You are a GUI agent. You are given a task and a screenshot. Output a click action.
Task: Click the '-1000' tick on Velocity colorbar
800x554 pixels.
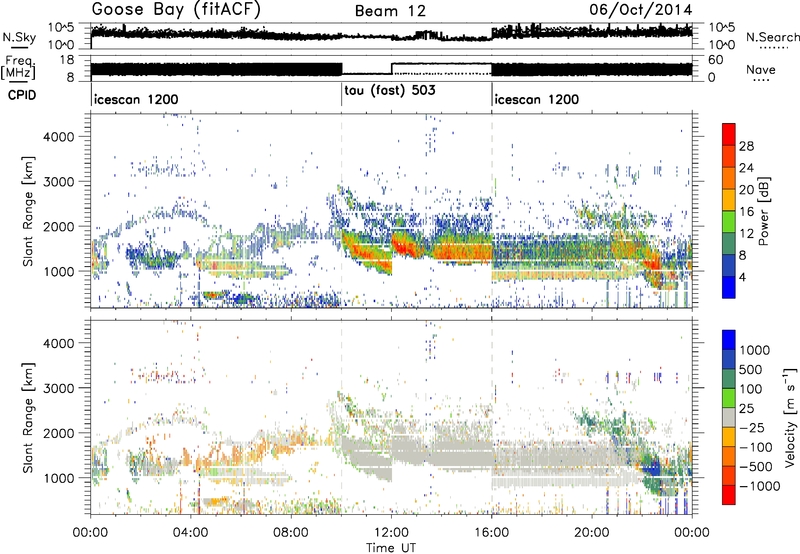coord(760,486)
